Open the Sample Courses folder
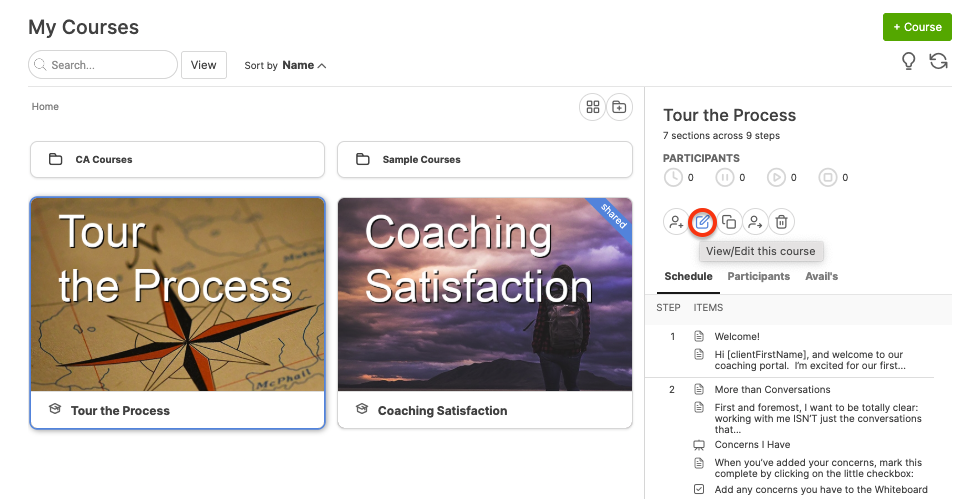 [484, 160]
